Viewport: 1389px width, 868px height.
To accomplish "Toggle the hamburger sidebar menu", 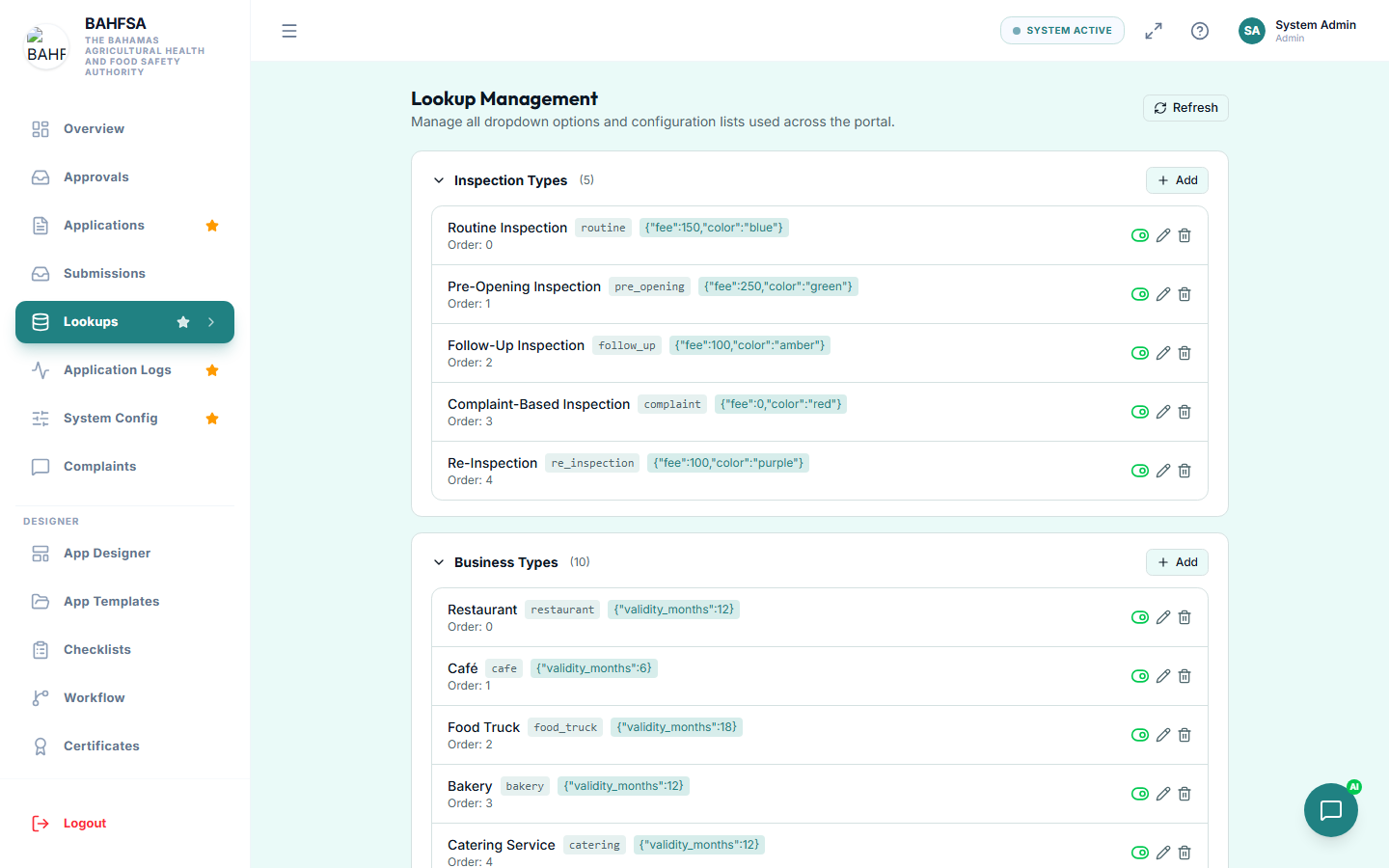I will click(x=289, y=31).
